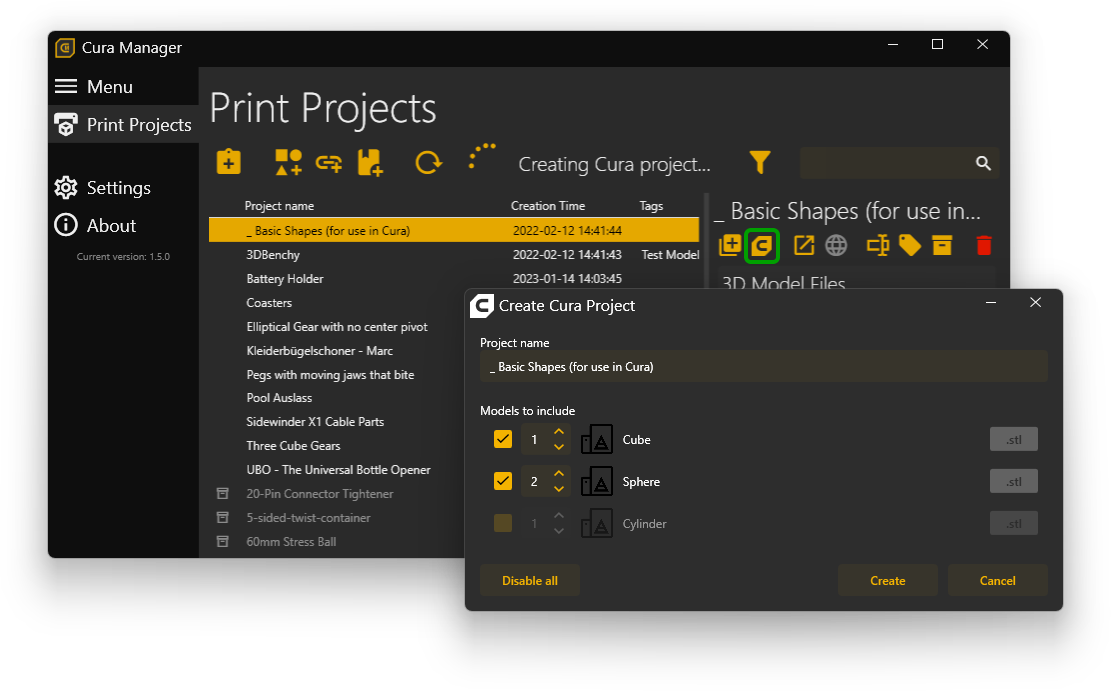Screen dimensions: 1111x691
Task: Uncheck the Sphere model checkbox
Action: coord(503,481)
